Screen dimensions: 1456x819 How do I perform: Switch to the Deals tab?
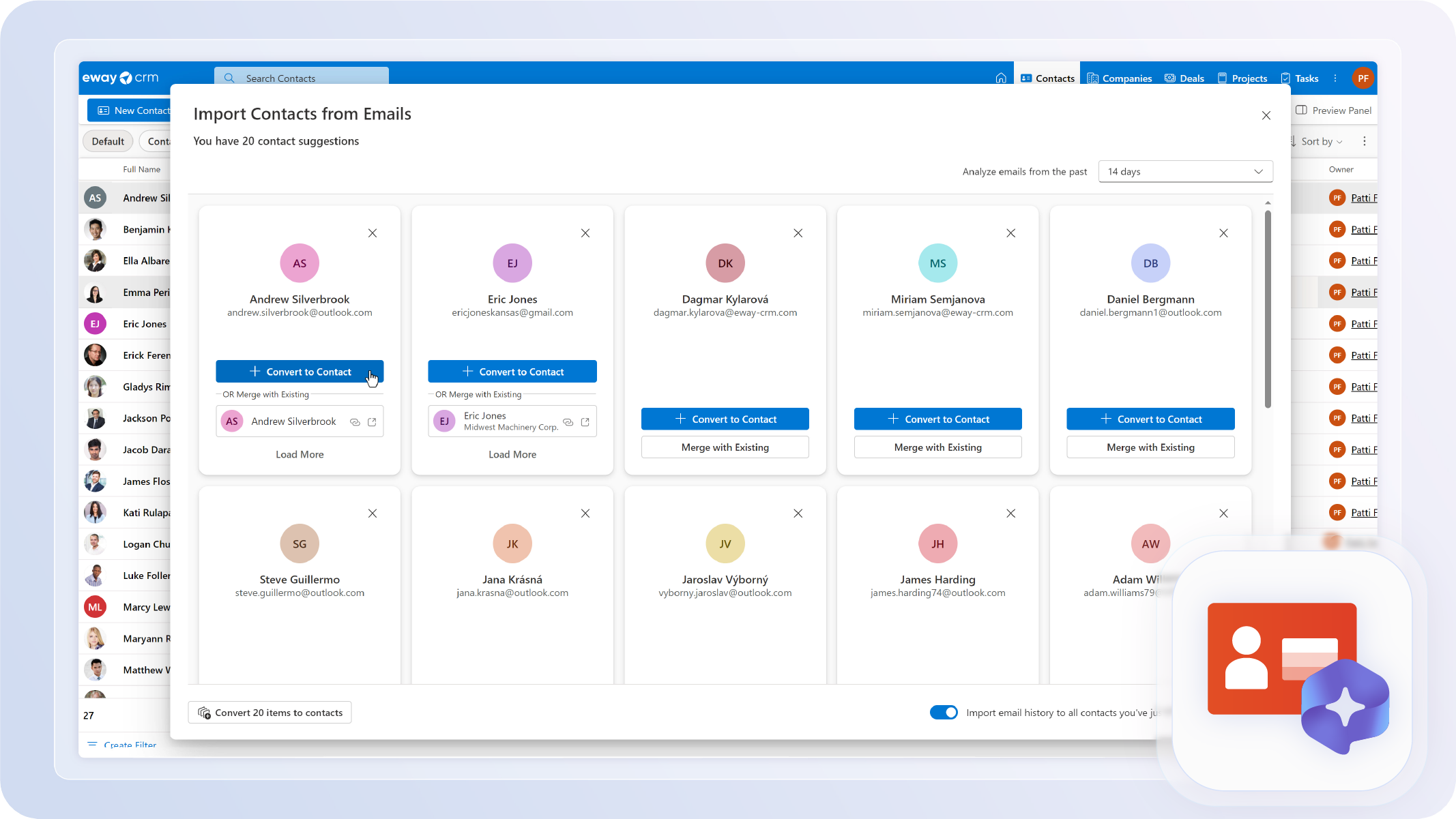tap(1184, 78)
